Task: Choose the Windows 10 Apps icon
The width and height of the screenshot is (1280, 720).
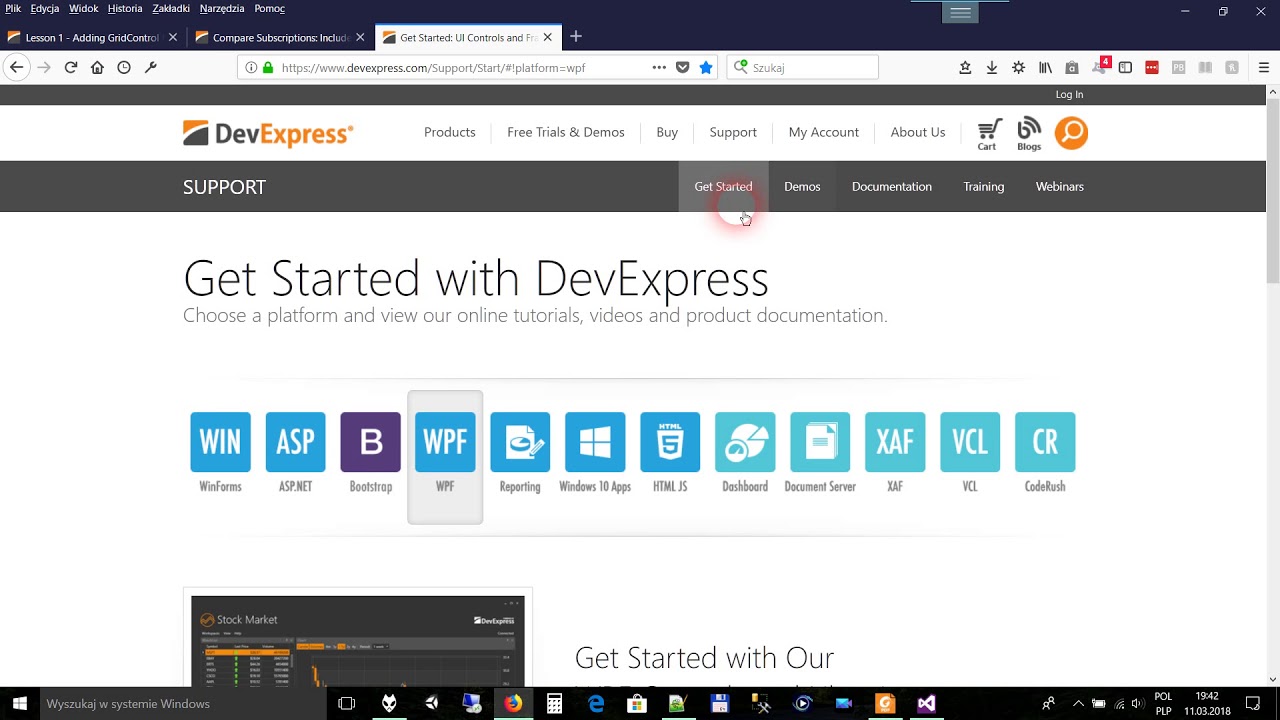Action: tap(595, 442)
